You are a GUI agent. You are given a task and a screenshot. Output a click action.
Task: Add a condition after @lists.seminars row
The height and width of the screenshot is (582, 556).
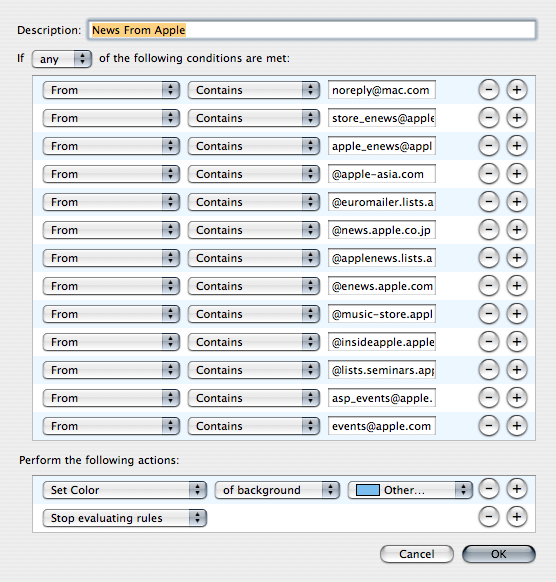[x=517, y=370]
